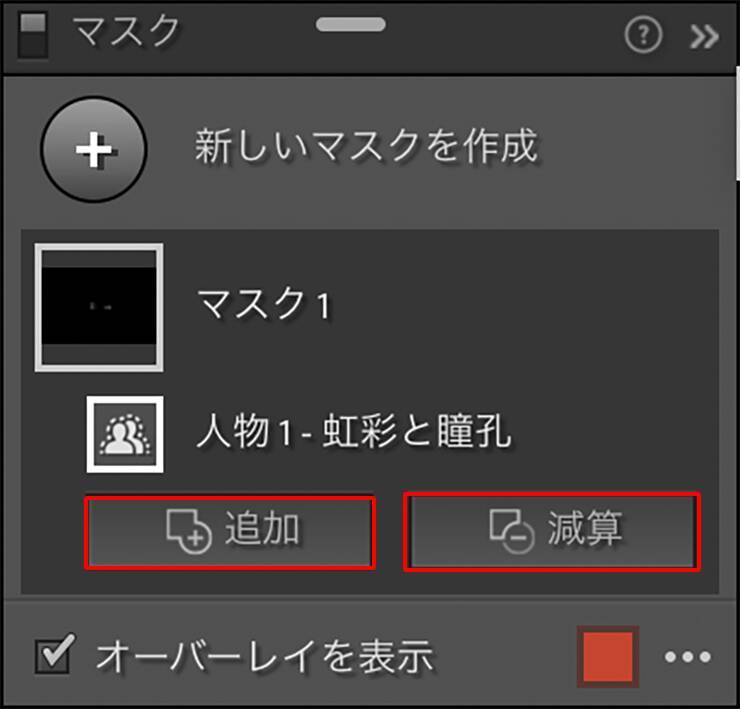Click the 追加 add button
The width and height of the screenshot is (740, 709).
(230, 532)
